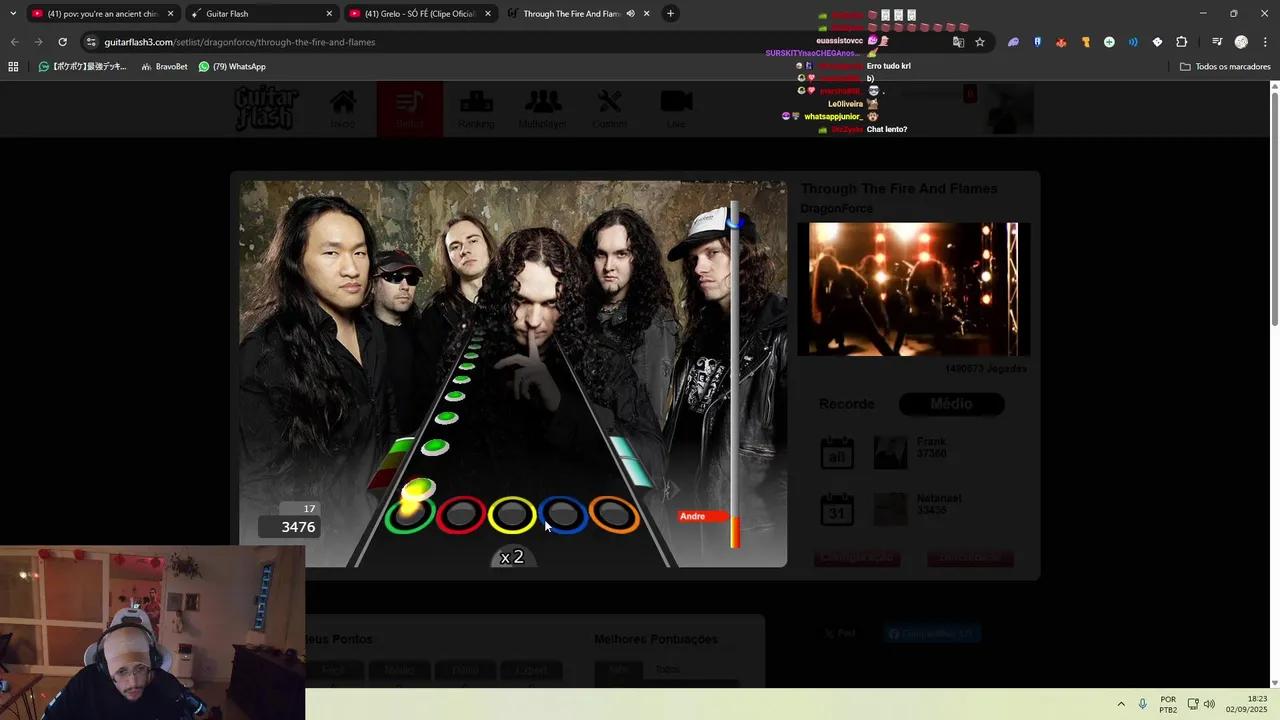
Task: Click the X Post share button
Action: pyautogui.click(x=840, y=634)
